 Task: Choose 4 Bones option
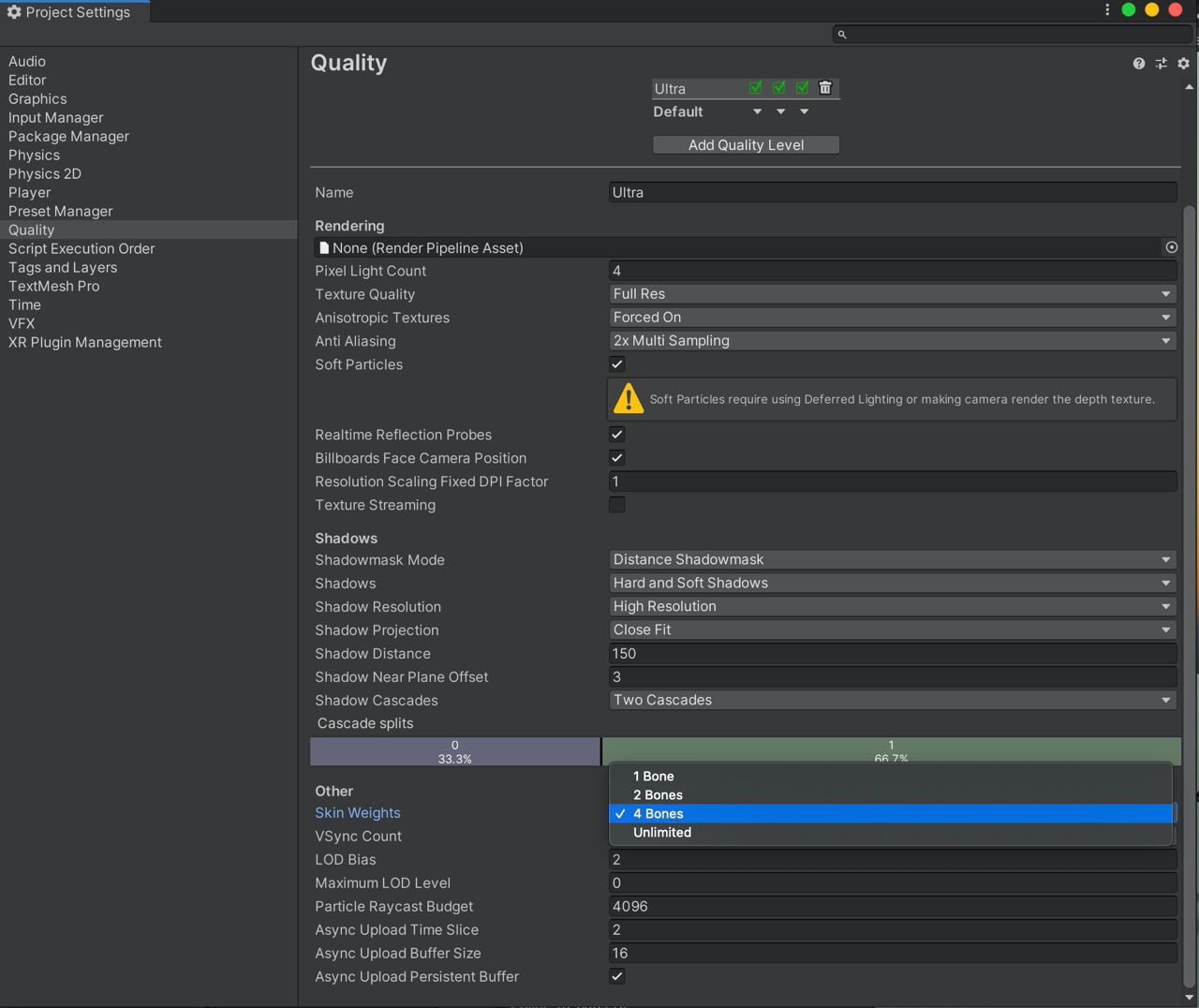pyautogui.click(x=891, y=813)
